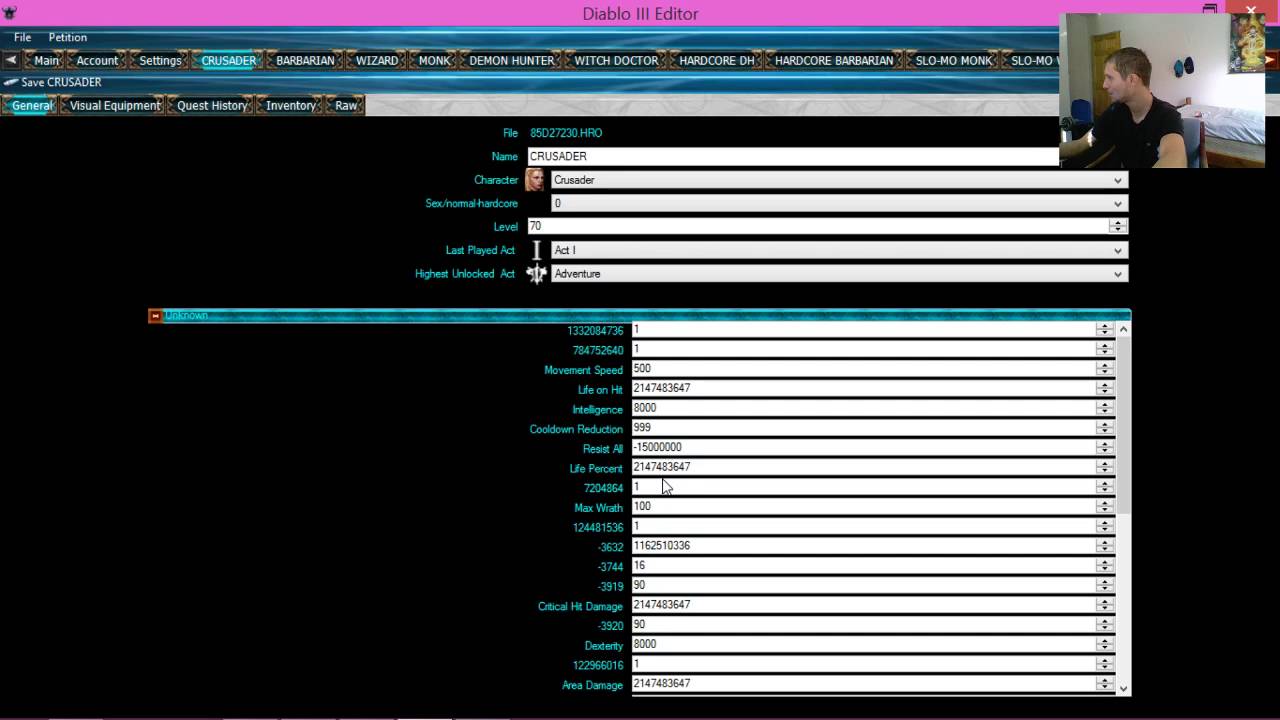Click the Act I icon beside Last Played Act
The image size is (1280, 720).
[536, 250]
